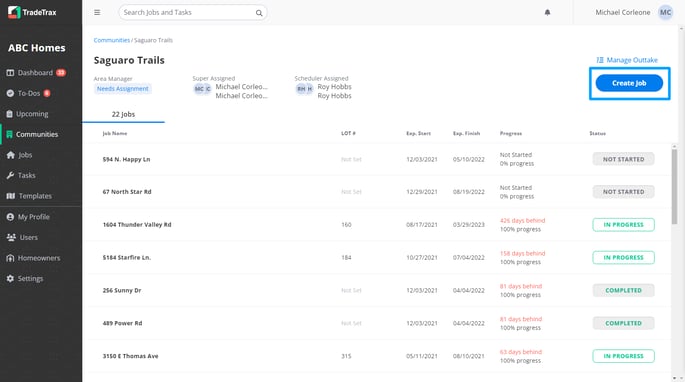Click the Search Jobs and Tasks field
685x382 pixels.
[x=193, y=13]
